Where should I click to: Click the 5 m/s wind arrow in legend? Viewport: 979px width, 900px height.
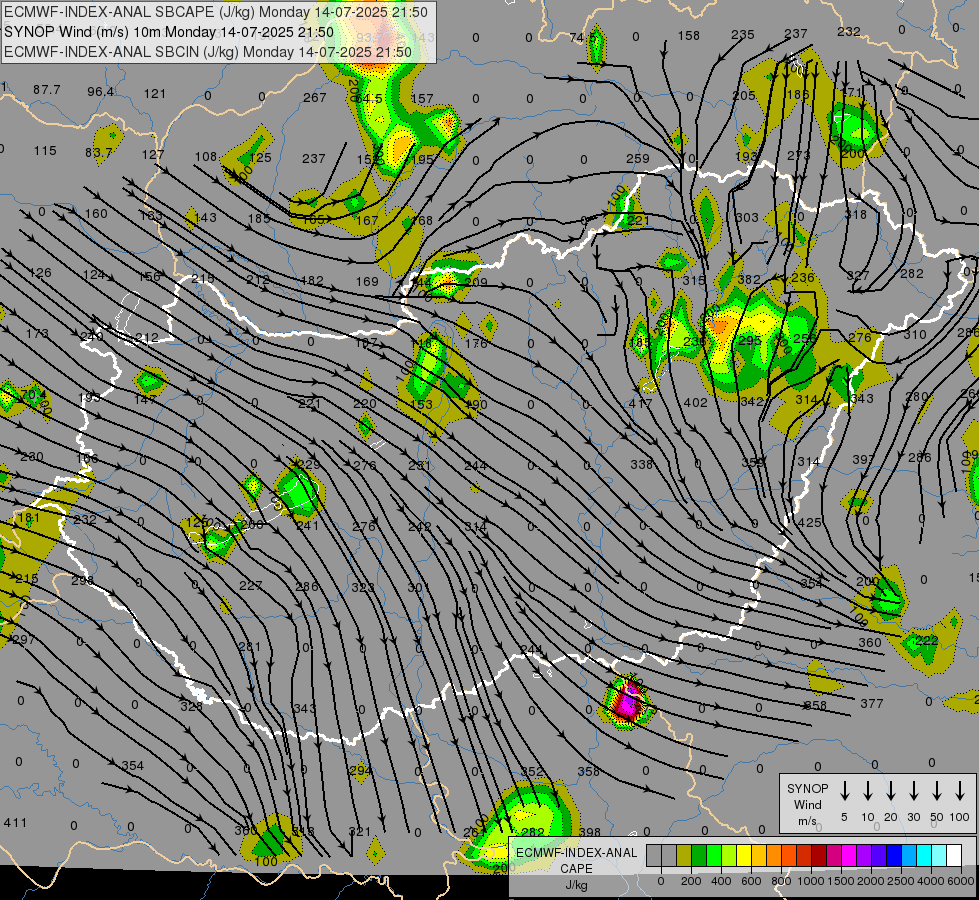point(844,790)
